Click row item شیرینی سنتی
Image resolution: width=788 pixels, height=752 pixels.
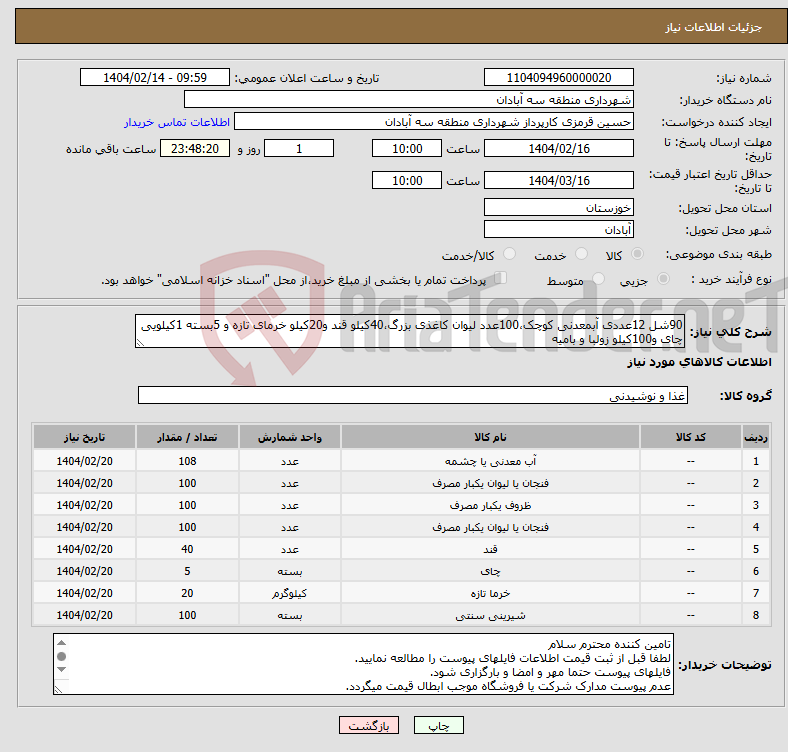[x=490, y=615]
